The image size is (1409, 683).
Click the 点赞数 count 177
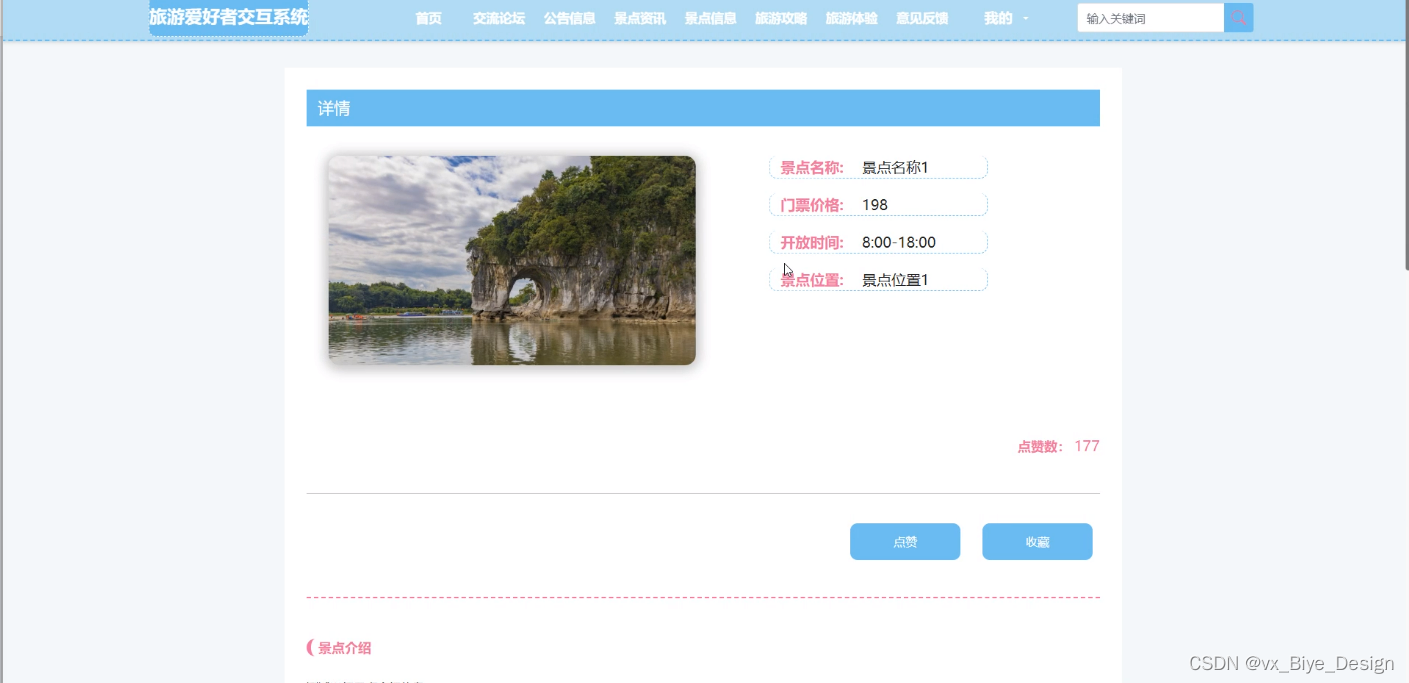1087,446
